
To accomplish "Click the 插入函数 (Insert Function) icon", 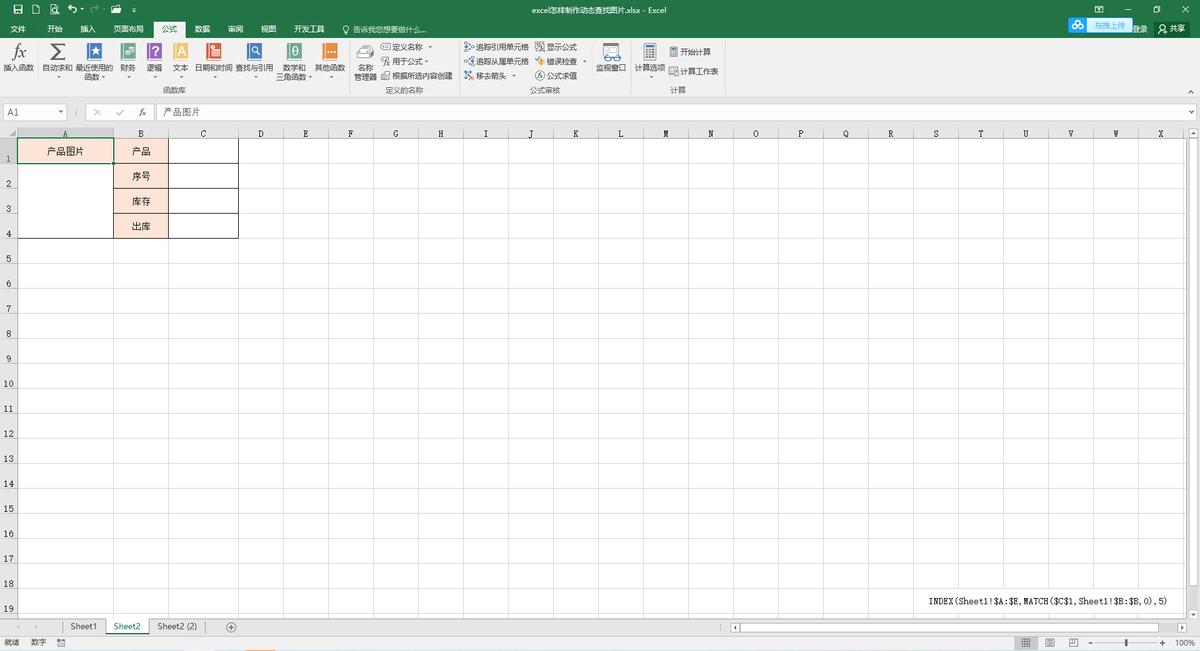I will [x=18, y=57].
